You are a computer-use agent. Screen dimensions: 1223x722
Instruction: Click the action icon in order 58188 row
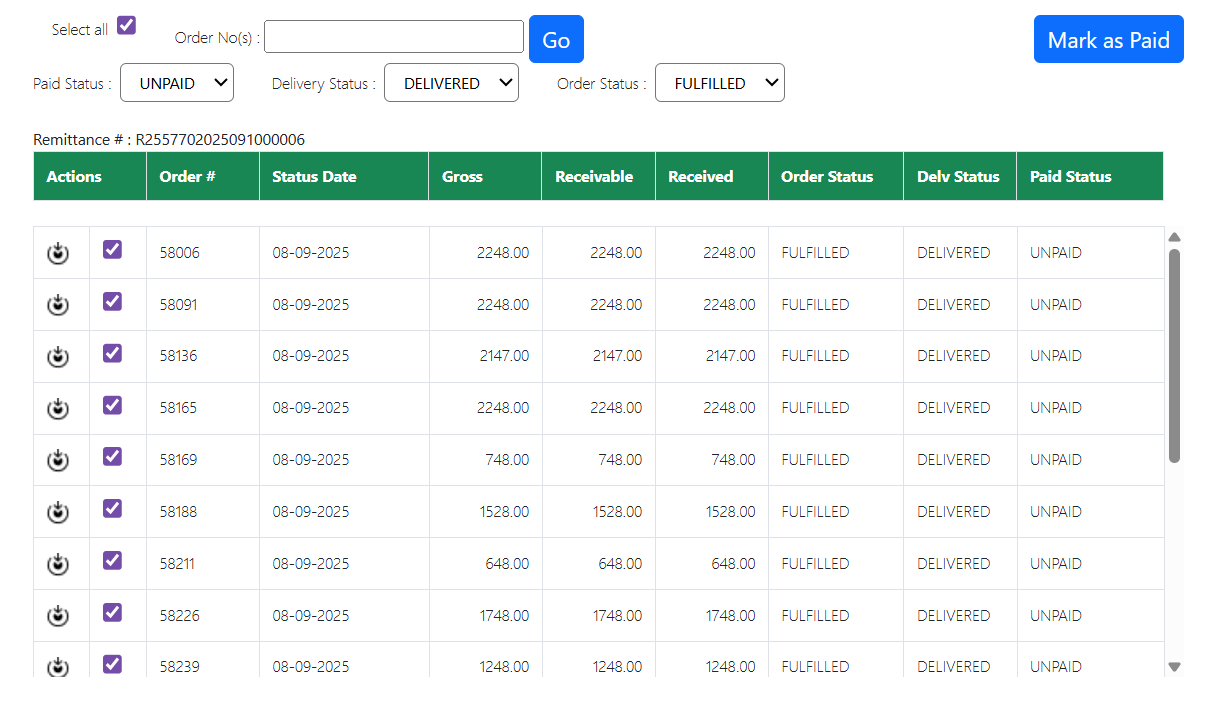tap(58, 512)
